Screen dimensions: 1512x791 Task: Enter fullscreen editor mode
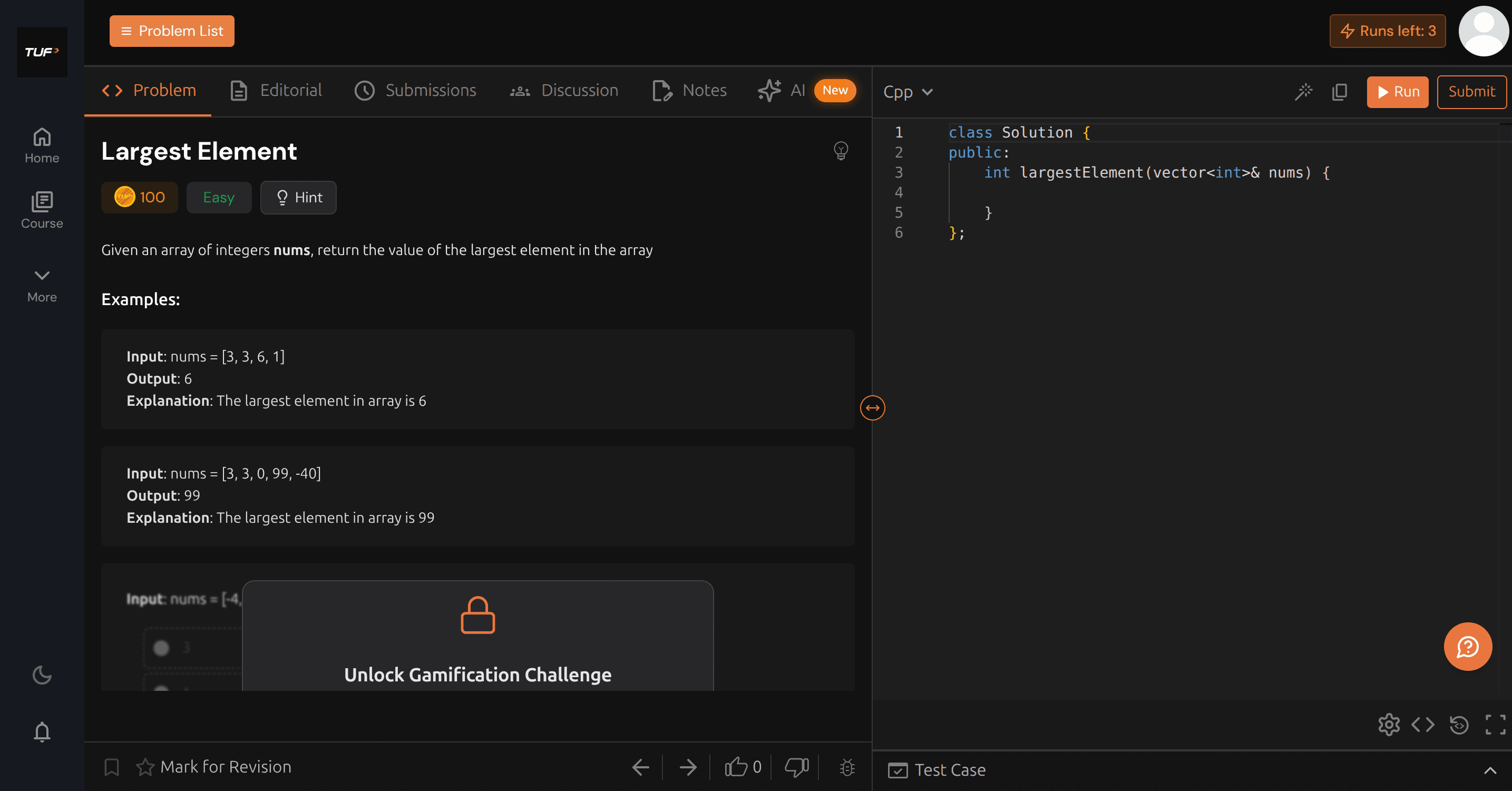pos(1495,725)
